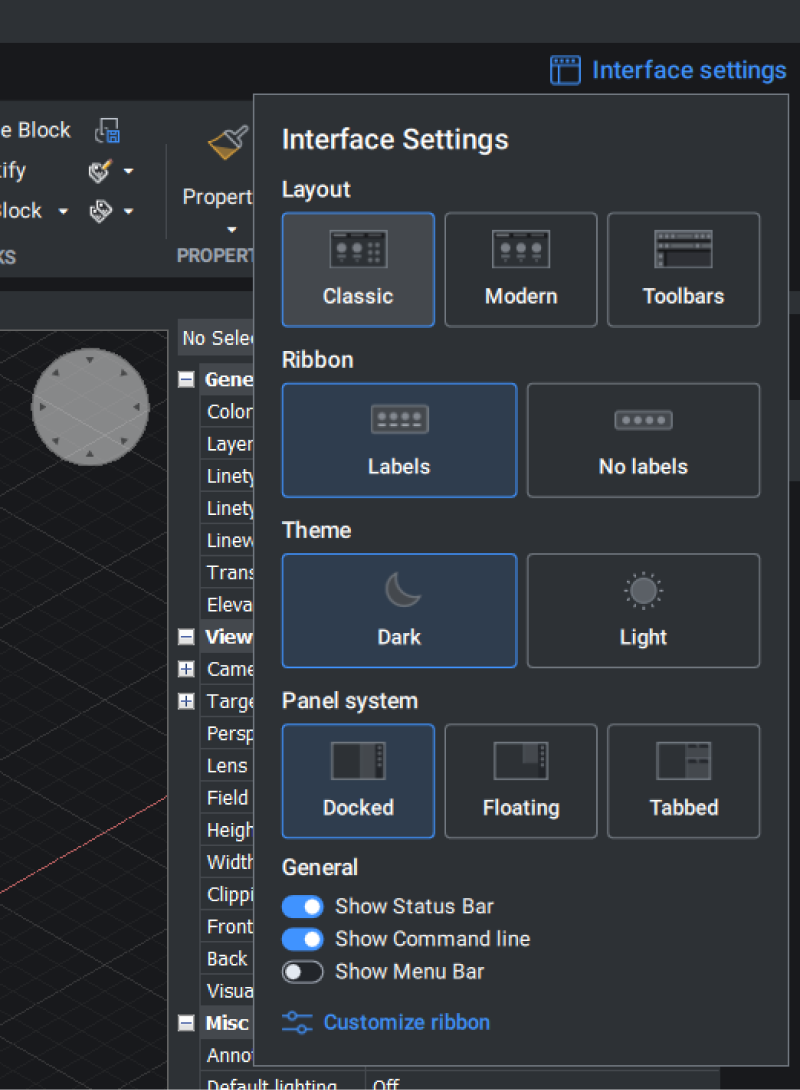Collapse the View properties section

tap(186, 637)
